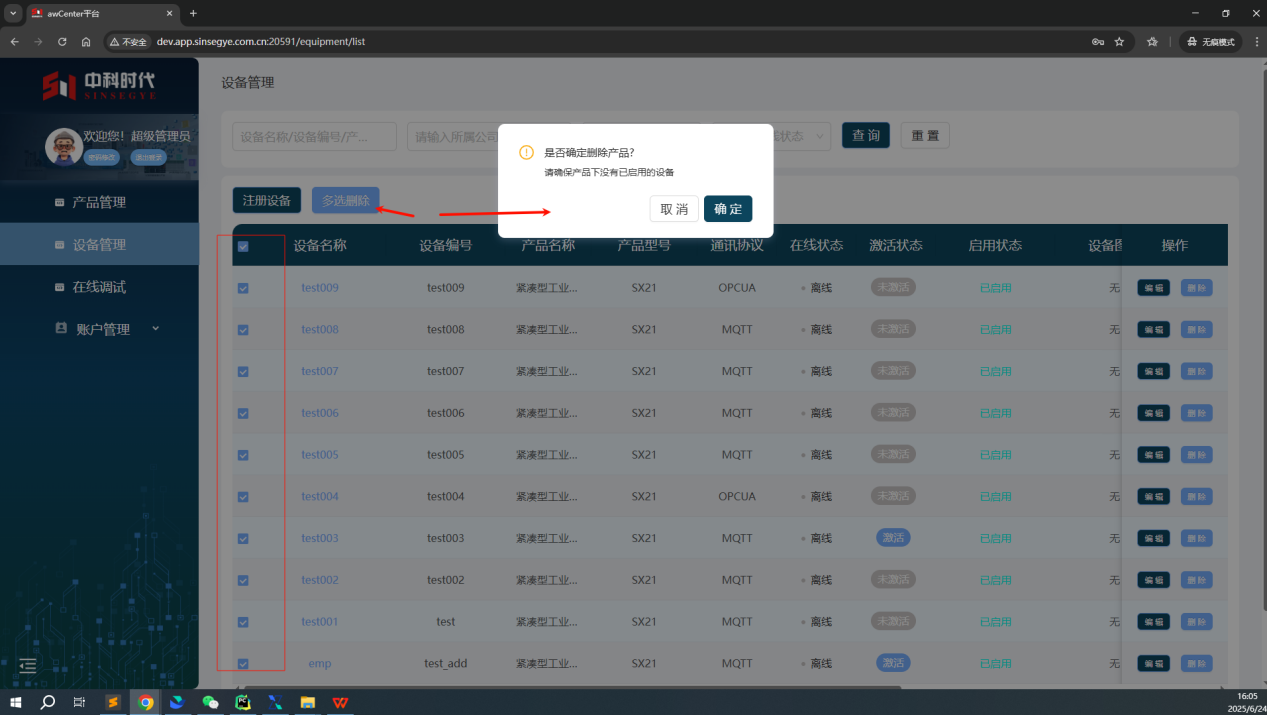Click the browser three-dot menu icon
The height and width of the screenshot is (715, 1267).
tap(1254, 42)
